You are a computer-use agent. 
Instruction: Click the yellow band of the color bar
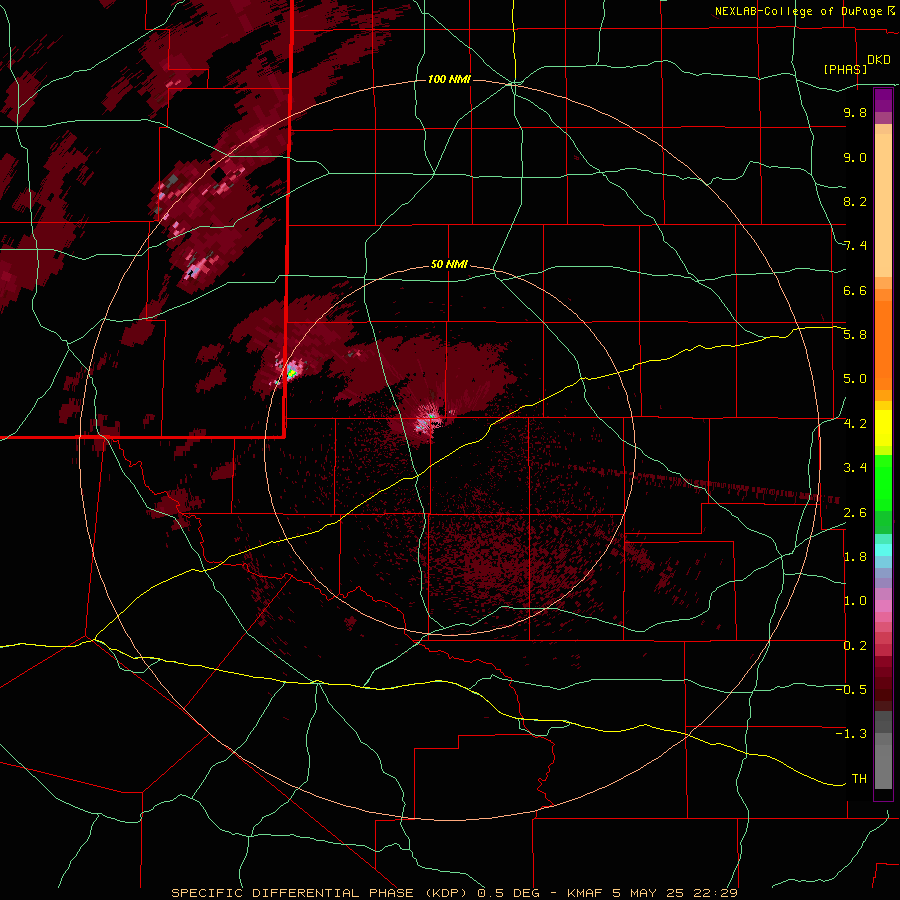click(x=883, y=428)
